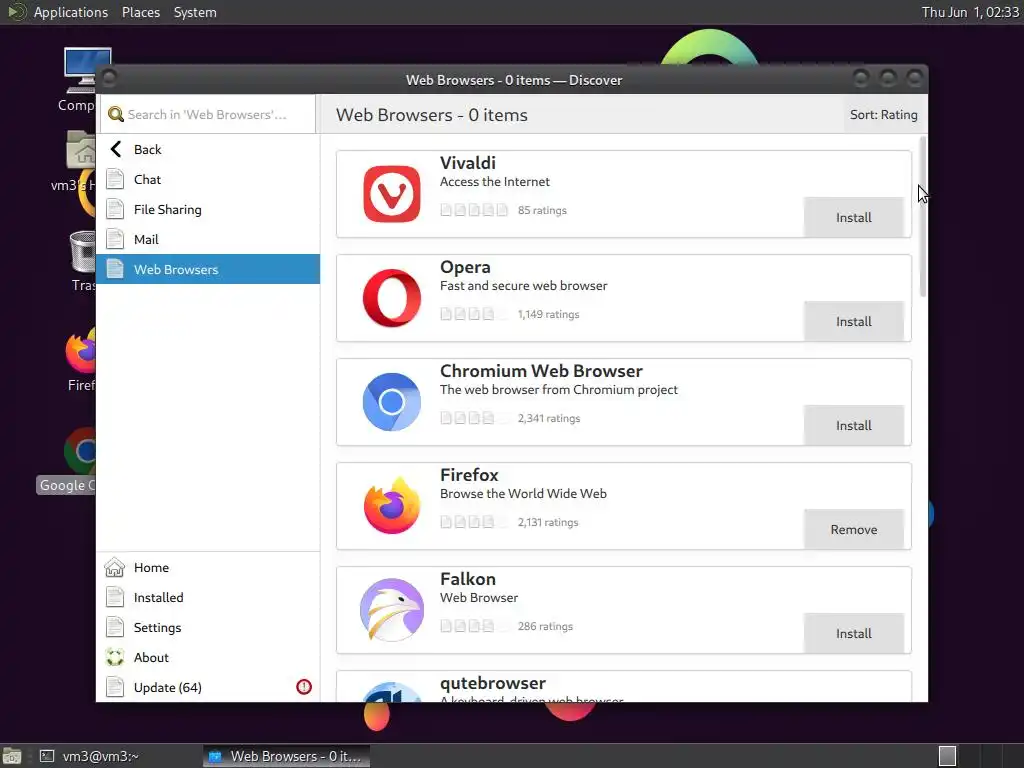Click the '286 ratings' text
Image resolution: width=1024 pixels, height=768 pixels.
pyautogui.click(x=545, y=626)
